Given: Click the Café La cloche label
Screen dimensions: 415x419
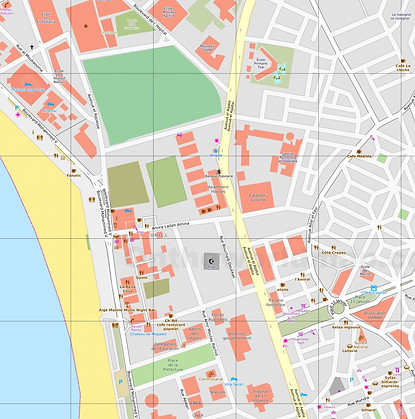Looking at the screenshot, I should pyautogui.click(x=403, y=68).
